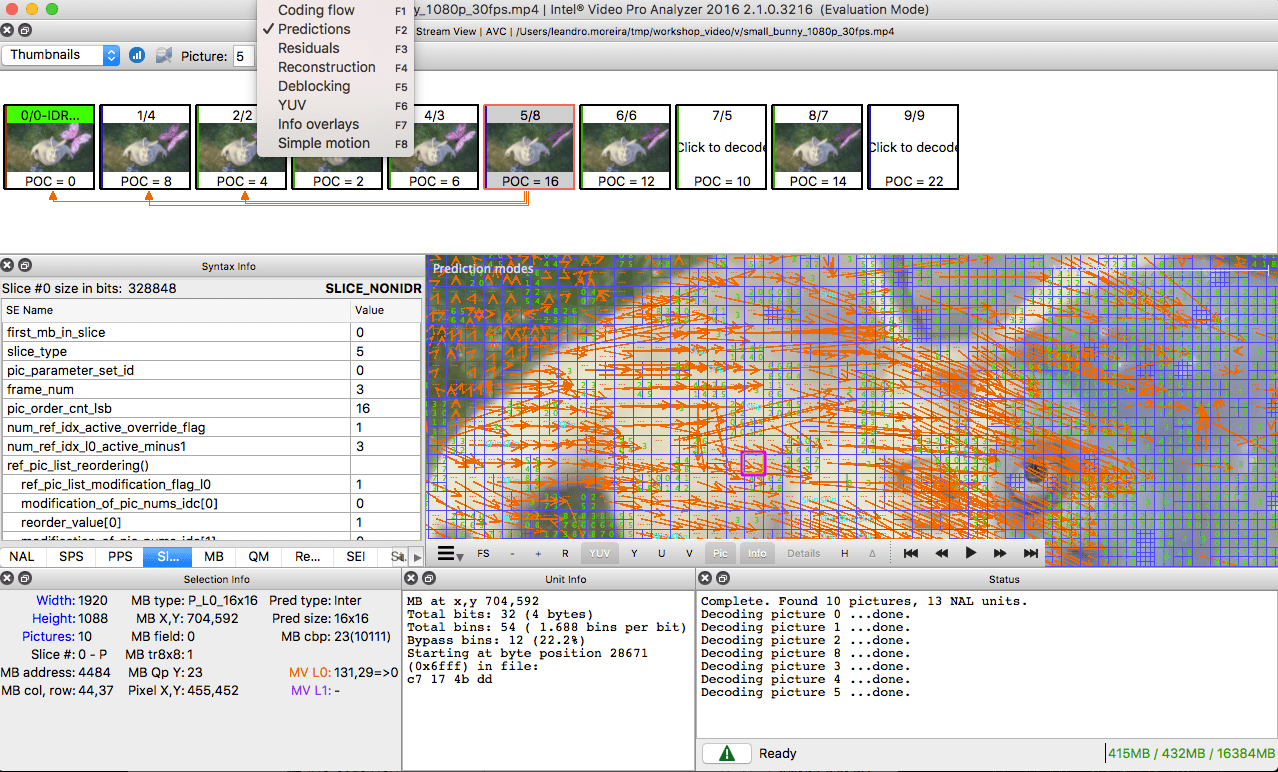The width and height of the screenshot is (1278, 772).
Task: Open the Thumbnails view dropdown
Action: (x=61, y=56)
